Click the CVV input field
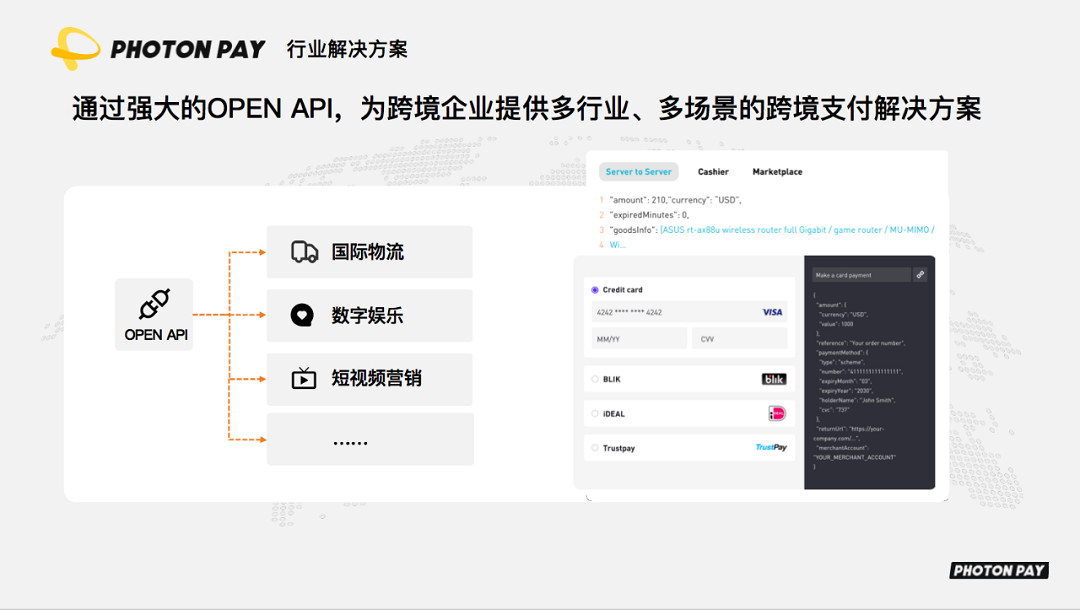Image resolution: width=1080 pixels, height=610 pixels. 739,339
